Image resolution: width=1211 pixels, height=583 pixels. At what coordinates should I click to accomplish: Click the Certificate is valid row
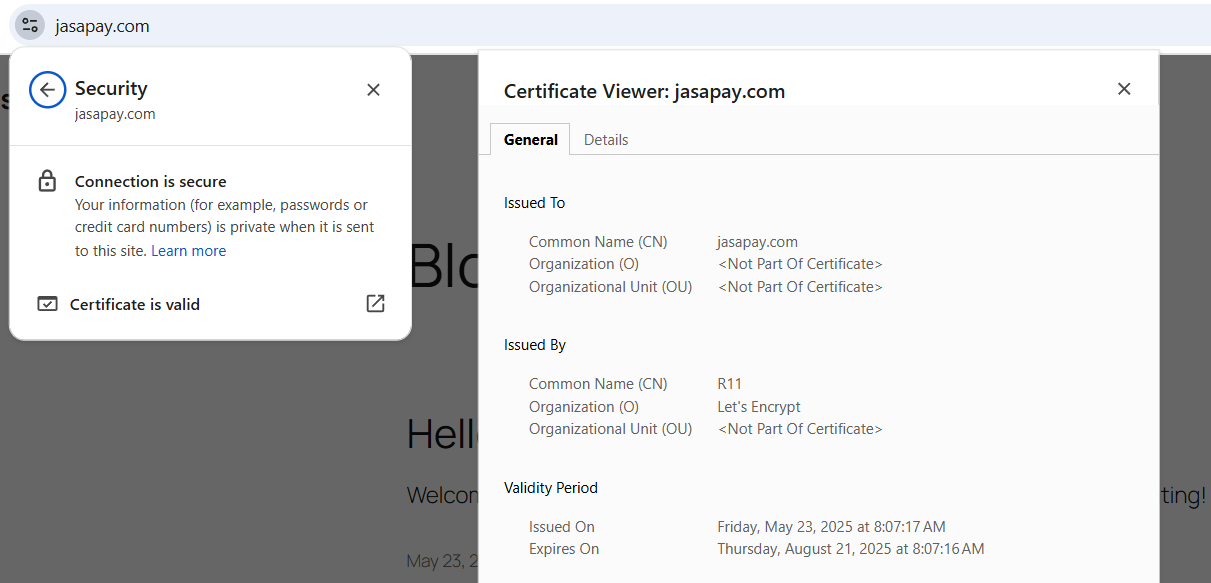(210, 304)
